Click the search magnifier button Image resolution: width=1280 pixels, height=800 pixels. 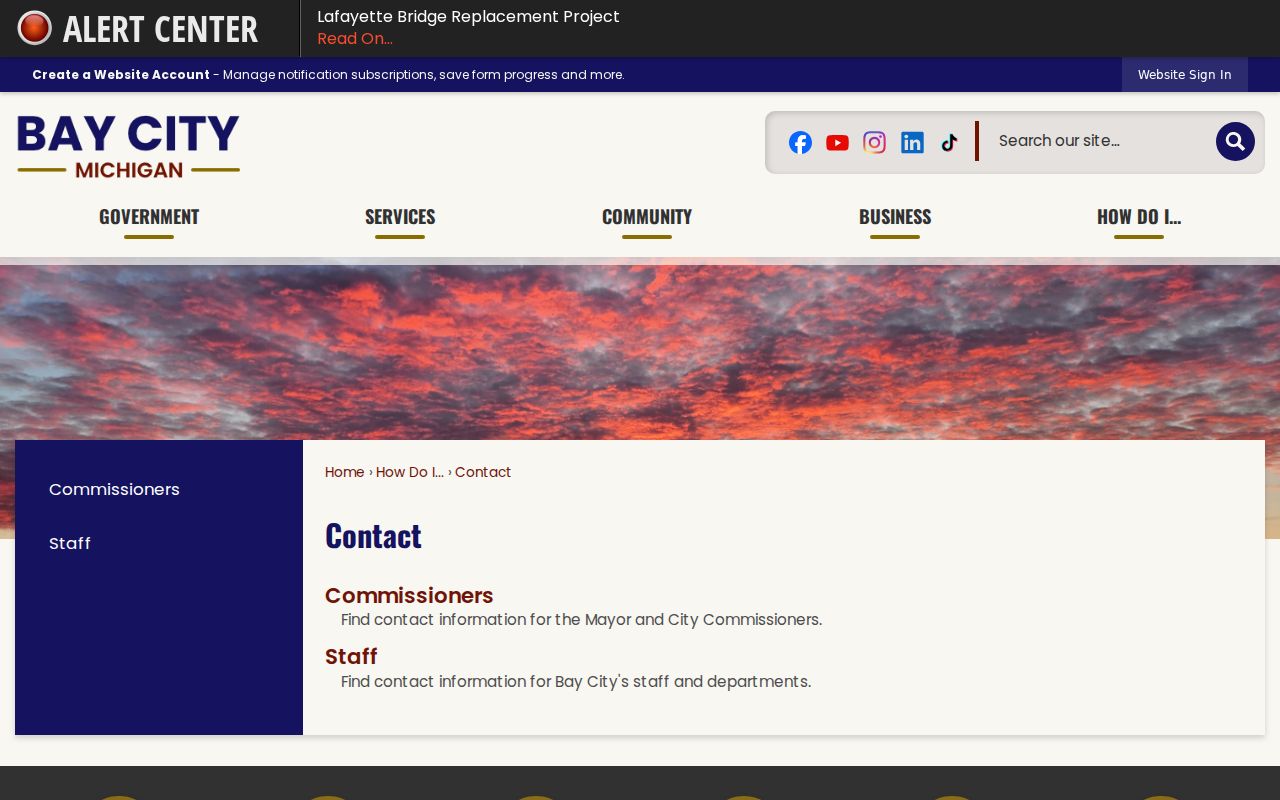click(x=1235, y=141)
